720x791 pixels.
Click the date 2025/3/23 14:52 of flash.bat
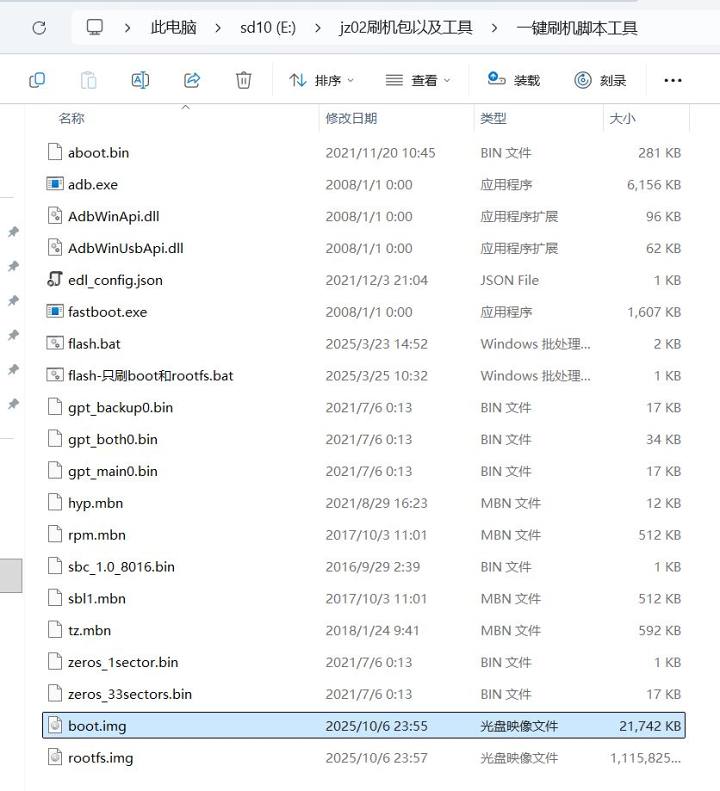click(x=376, y=344)
